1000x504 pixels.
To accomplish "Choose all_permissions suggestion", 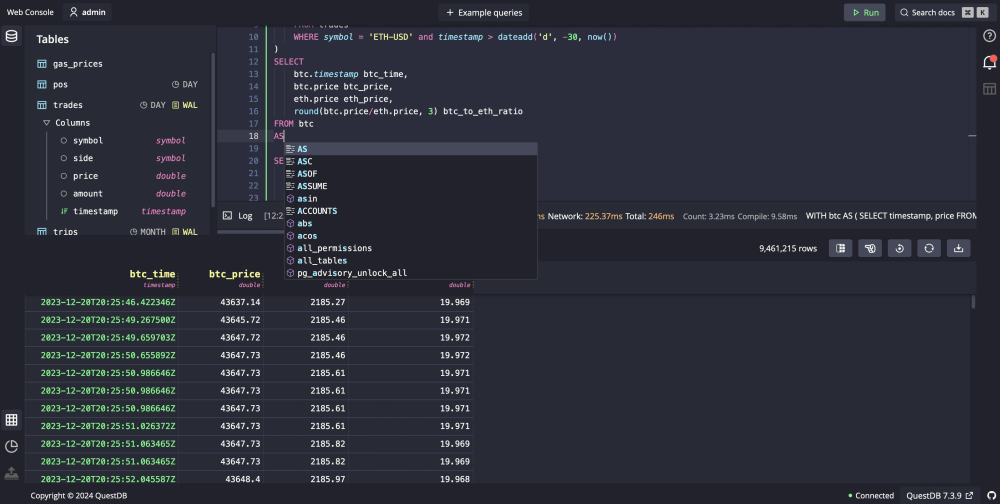I will tap(411, 248).
